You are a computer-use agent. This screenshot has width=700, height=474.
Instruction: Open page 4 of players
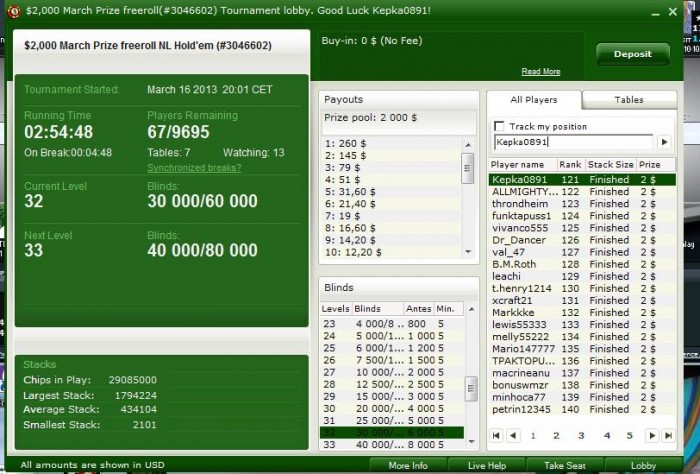click(x=606, y=436)
